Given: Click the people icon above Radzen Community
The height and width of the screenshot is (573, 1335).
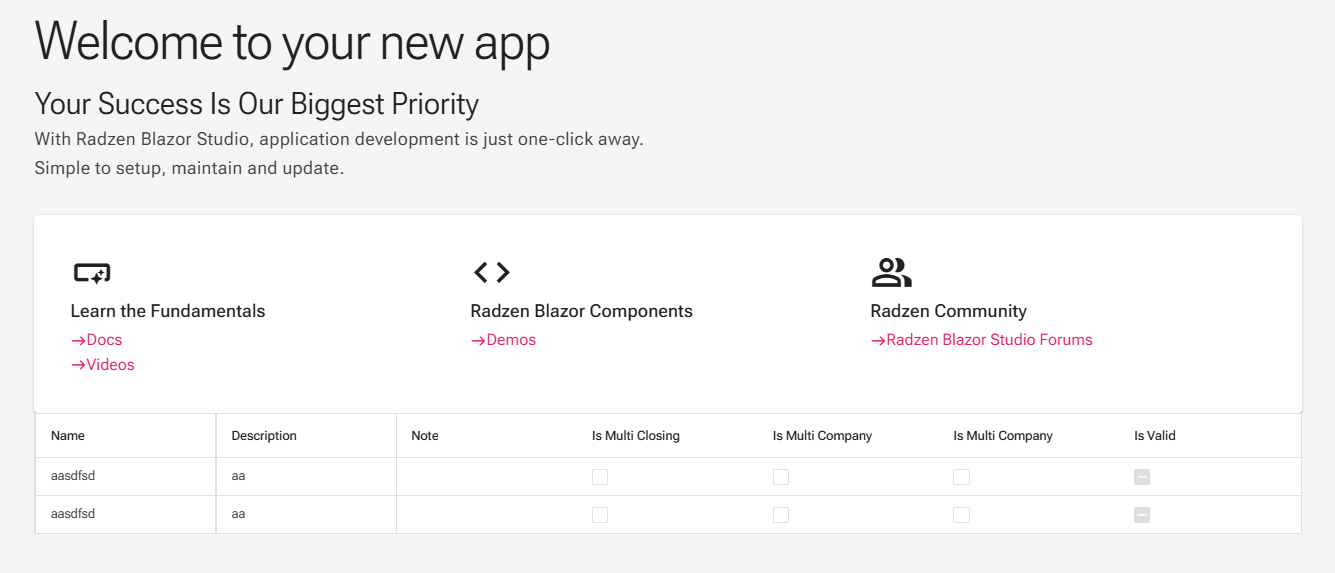Looking at the screenshot, I should click(x=891, y=272).
